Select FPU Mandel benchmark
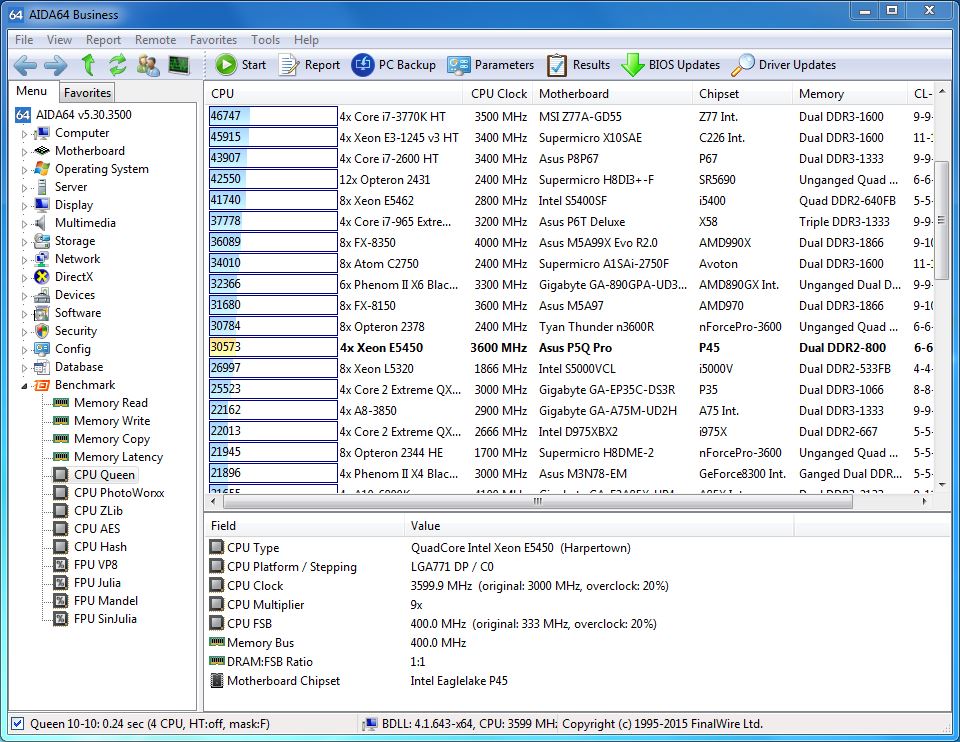The height and width of the screenshot is (742, 960). click(x=106, y=601)
